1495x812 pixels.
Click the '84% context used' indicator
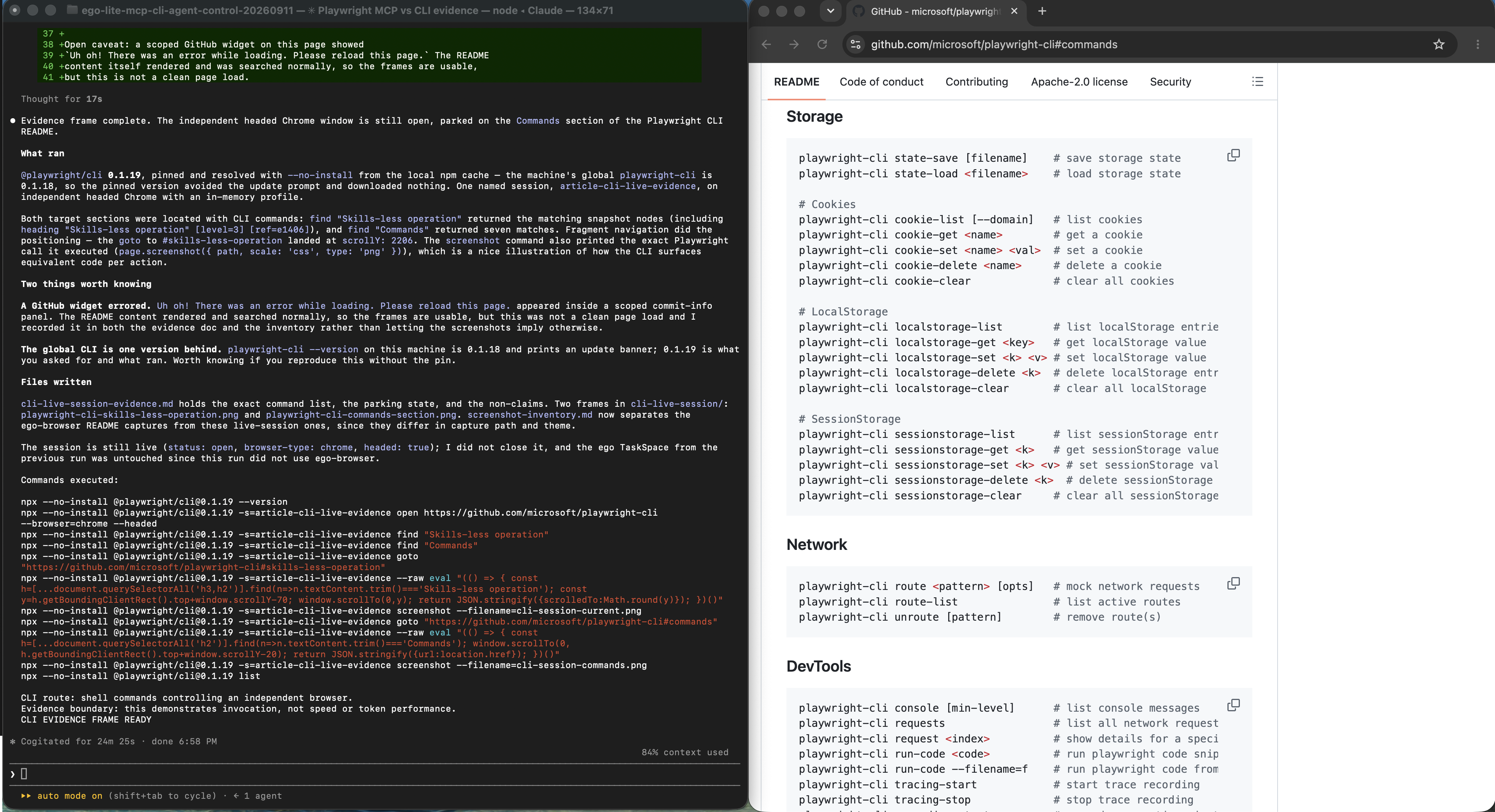[x=685, y=752]
